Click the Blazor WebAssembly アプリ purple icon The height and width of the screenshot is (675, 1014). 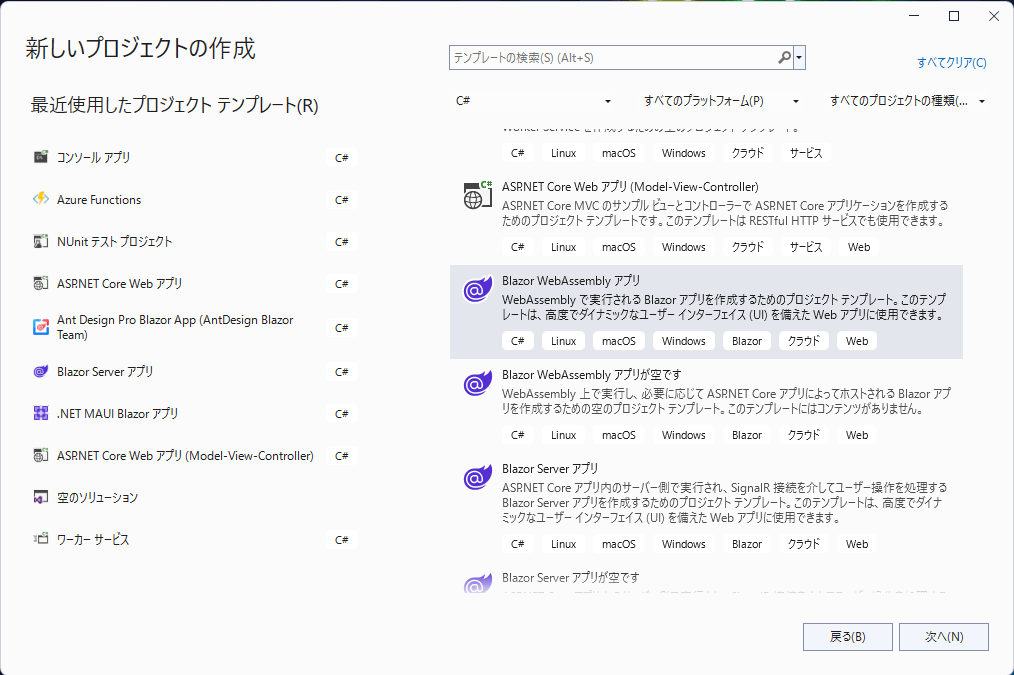point(477,290)
